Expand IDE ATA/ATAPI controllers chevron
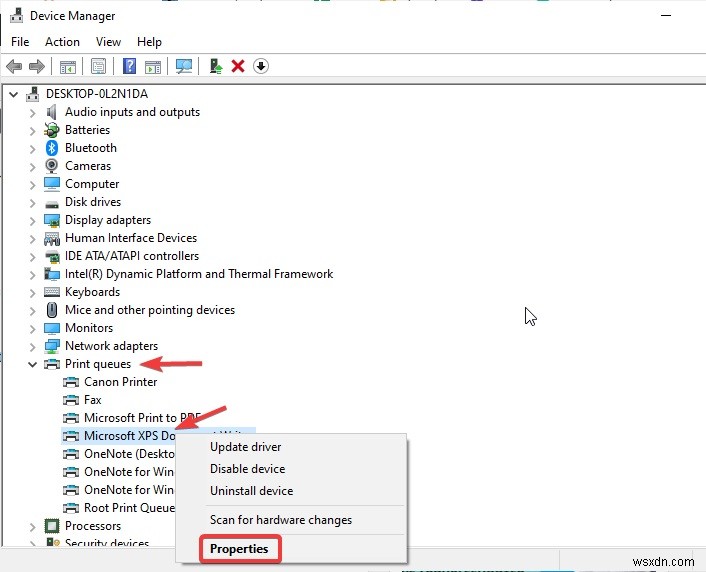Viewport: 706px width, 572px height. pos(32,256)
